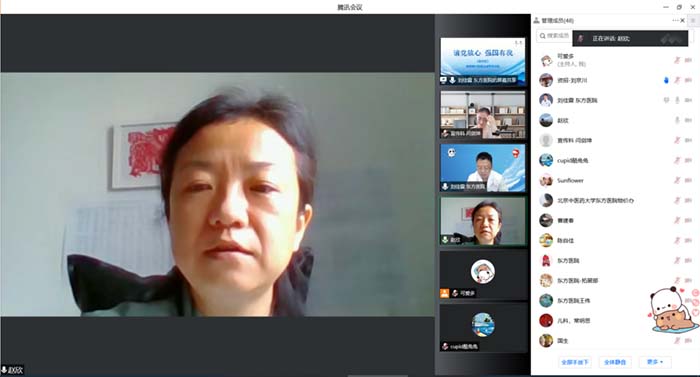
Task: Click the cupid酷兔兔 avatar tile in strip
Action: pyautogui.click(x=483, y=327)
